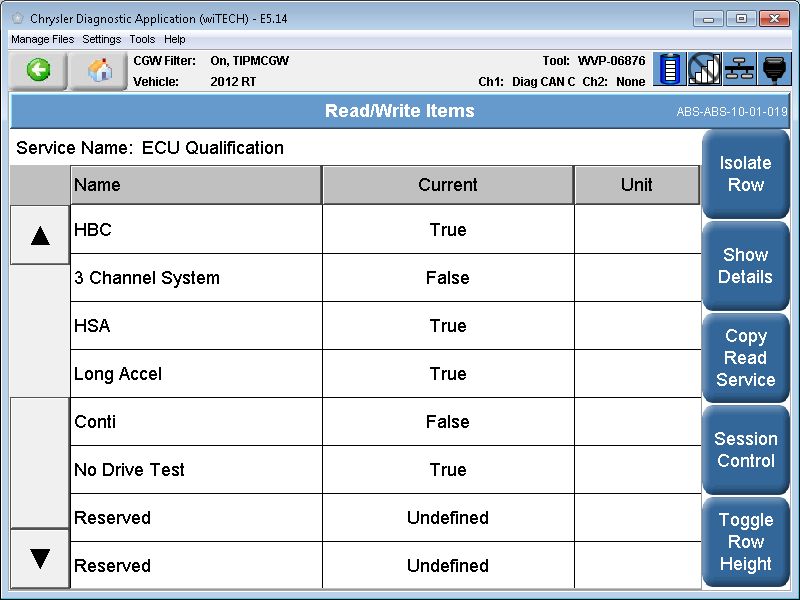Screen dimensions: 800x600
Task: Click the Current column header
Action: click(x=447, y=185)
